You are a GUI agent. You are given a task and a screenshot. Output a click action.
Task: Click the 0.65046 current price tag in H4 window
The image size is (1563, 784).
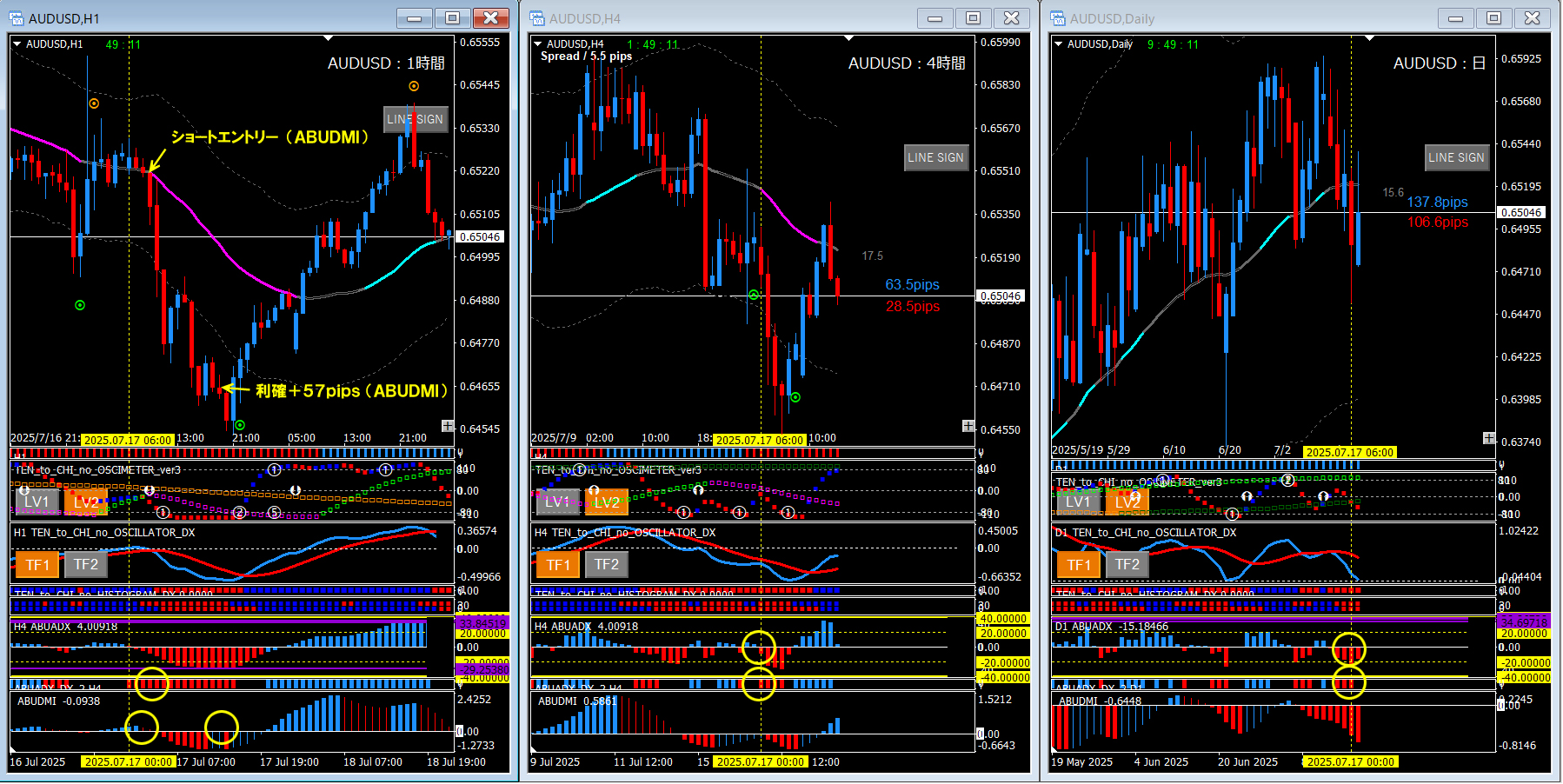[x=1001, y=296]
